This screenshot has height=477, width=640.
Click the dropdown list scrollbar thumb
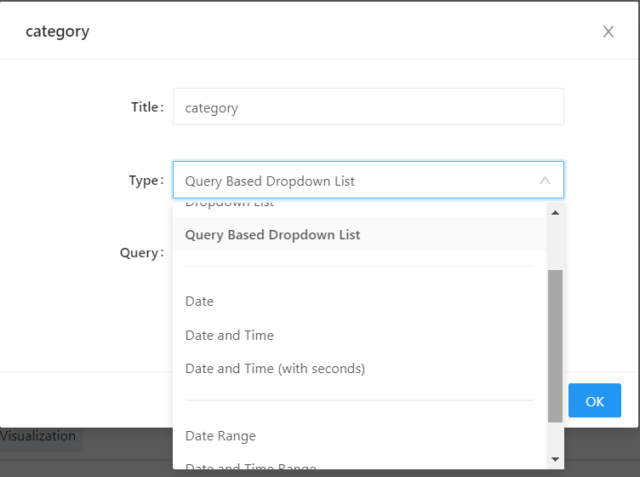tap(555, 346)
